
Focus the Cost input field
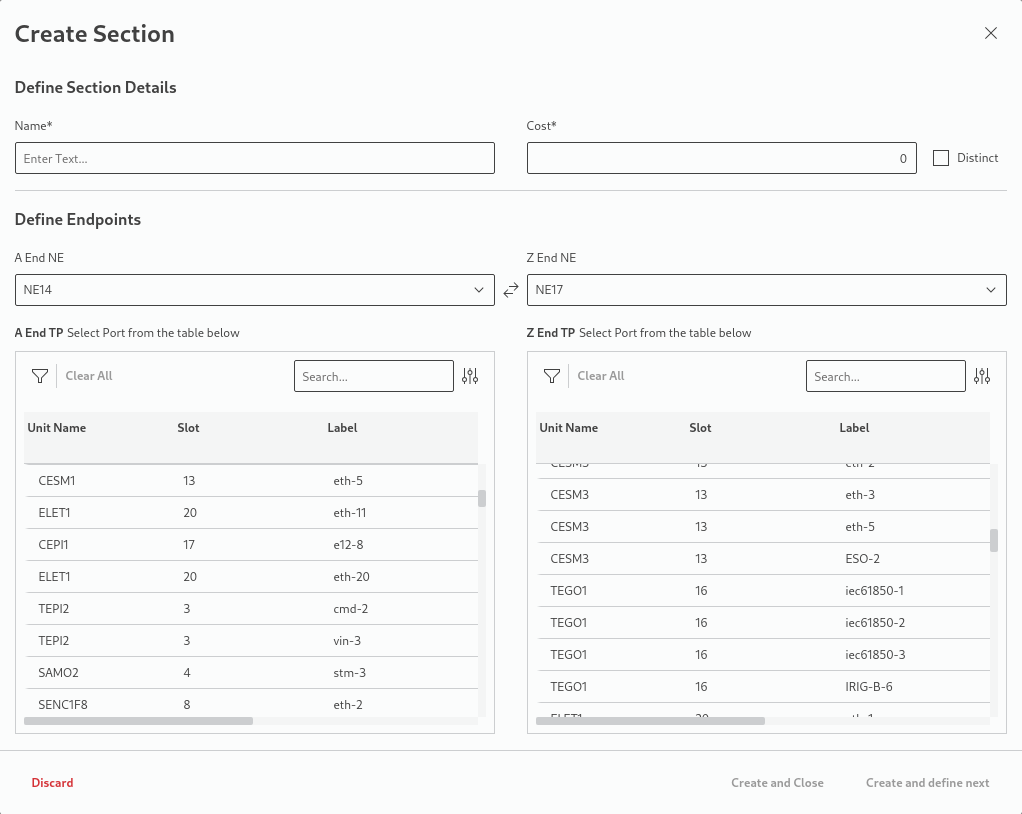coord(721,158)
